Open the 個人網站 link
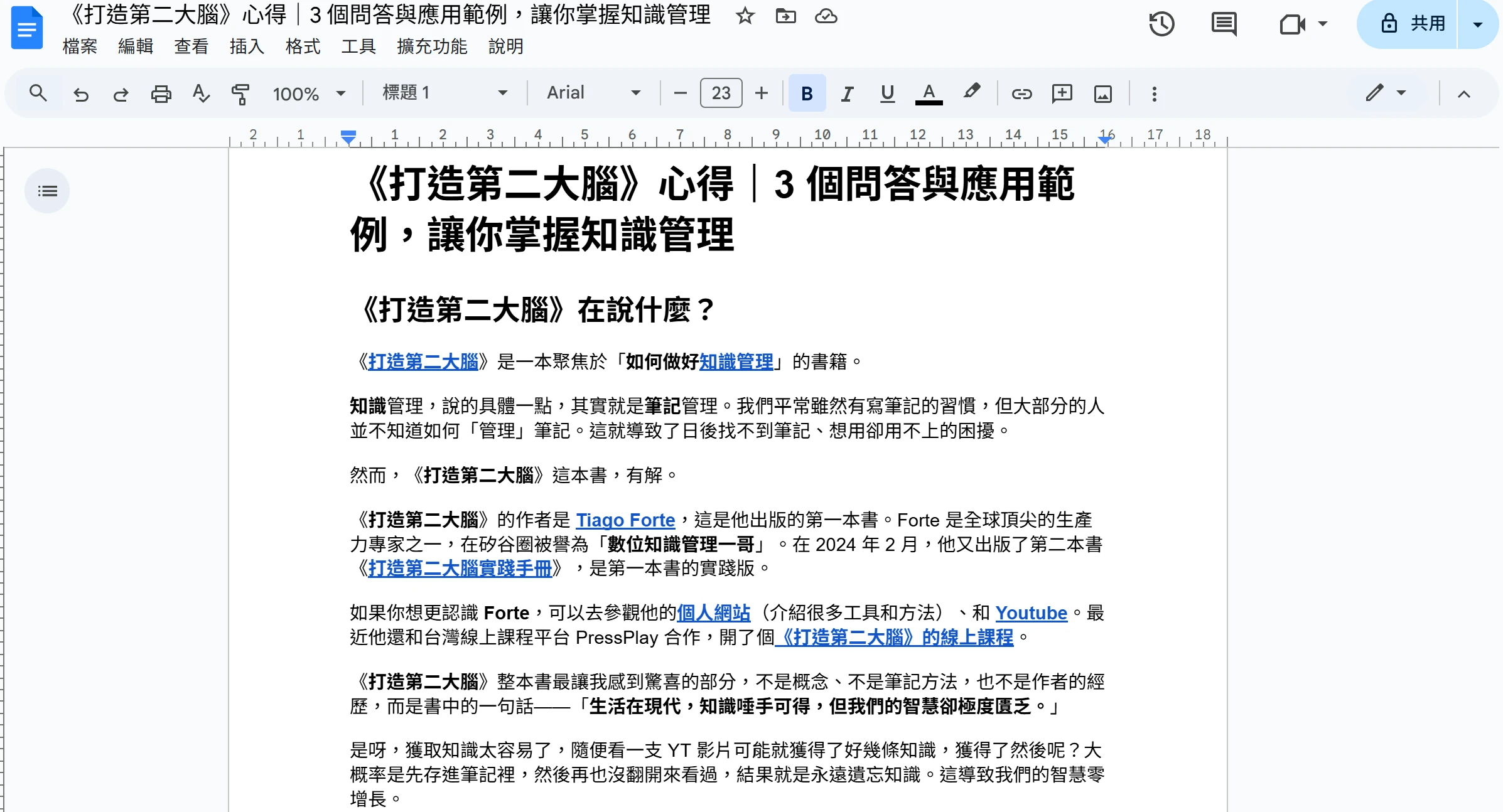 713,612
